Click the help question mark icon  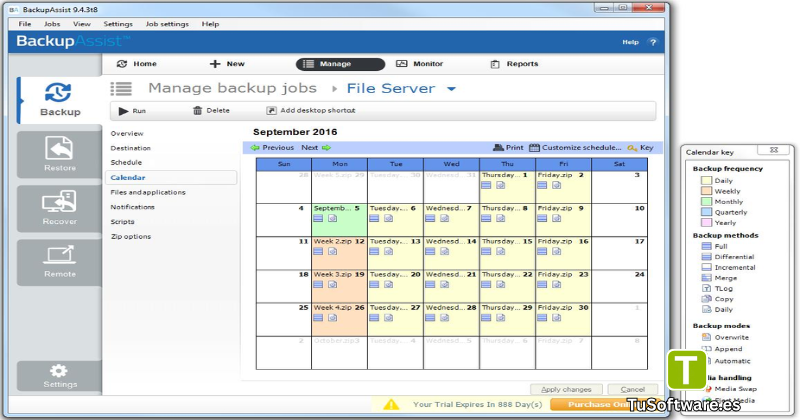pos(653,42)
